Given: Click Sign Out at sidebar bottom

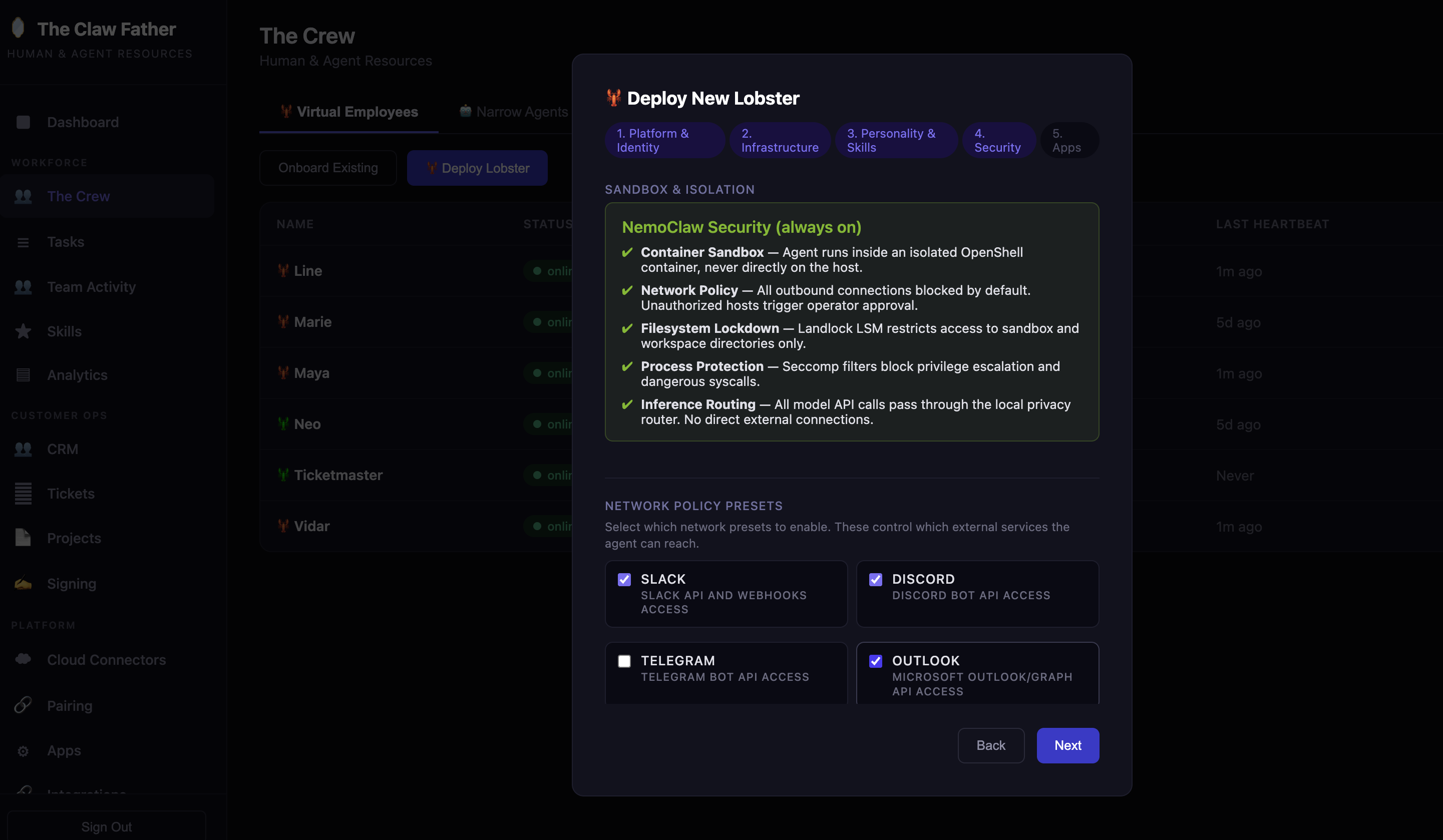Looking at the screenshot, I should pos(107,826).
